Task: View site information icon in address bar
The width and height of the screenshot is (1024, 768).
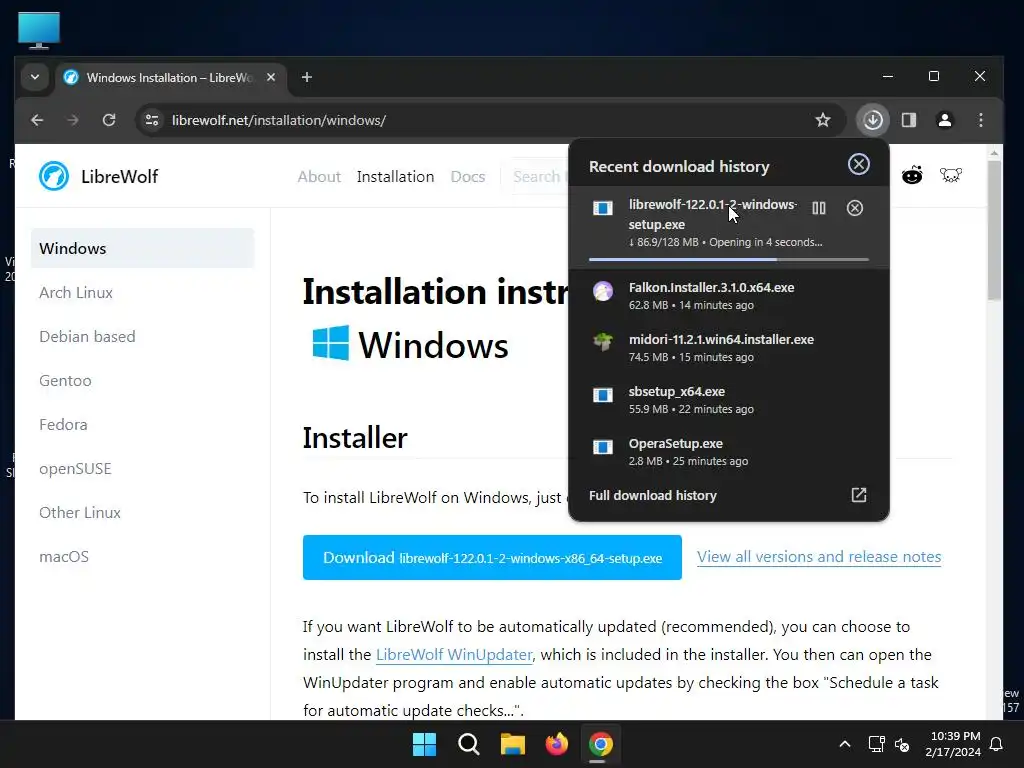Action: [x=152, y=120]
